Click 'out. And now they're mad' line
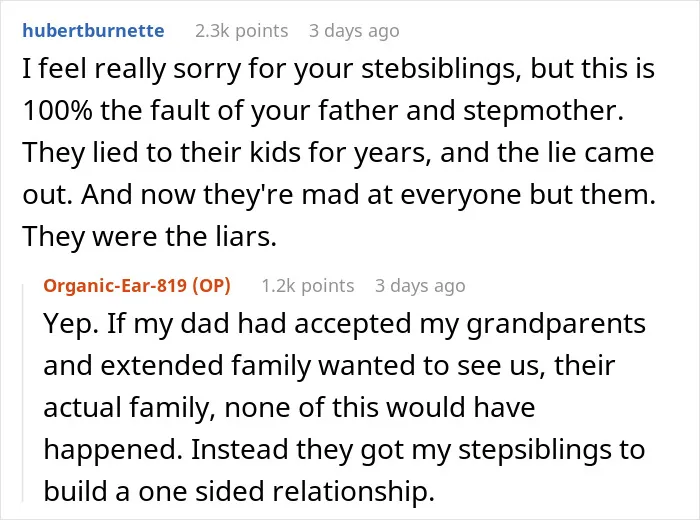Image resolution: width=700 pixels, height=520 pixels. [x=339, y=195]
